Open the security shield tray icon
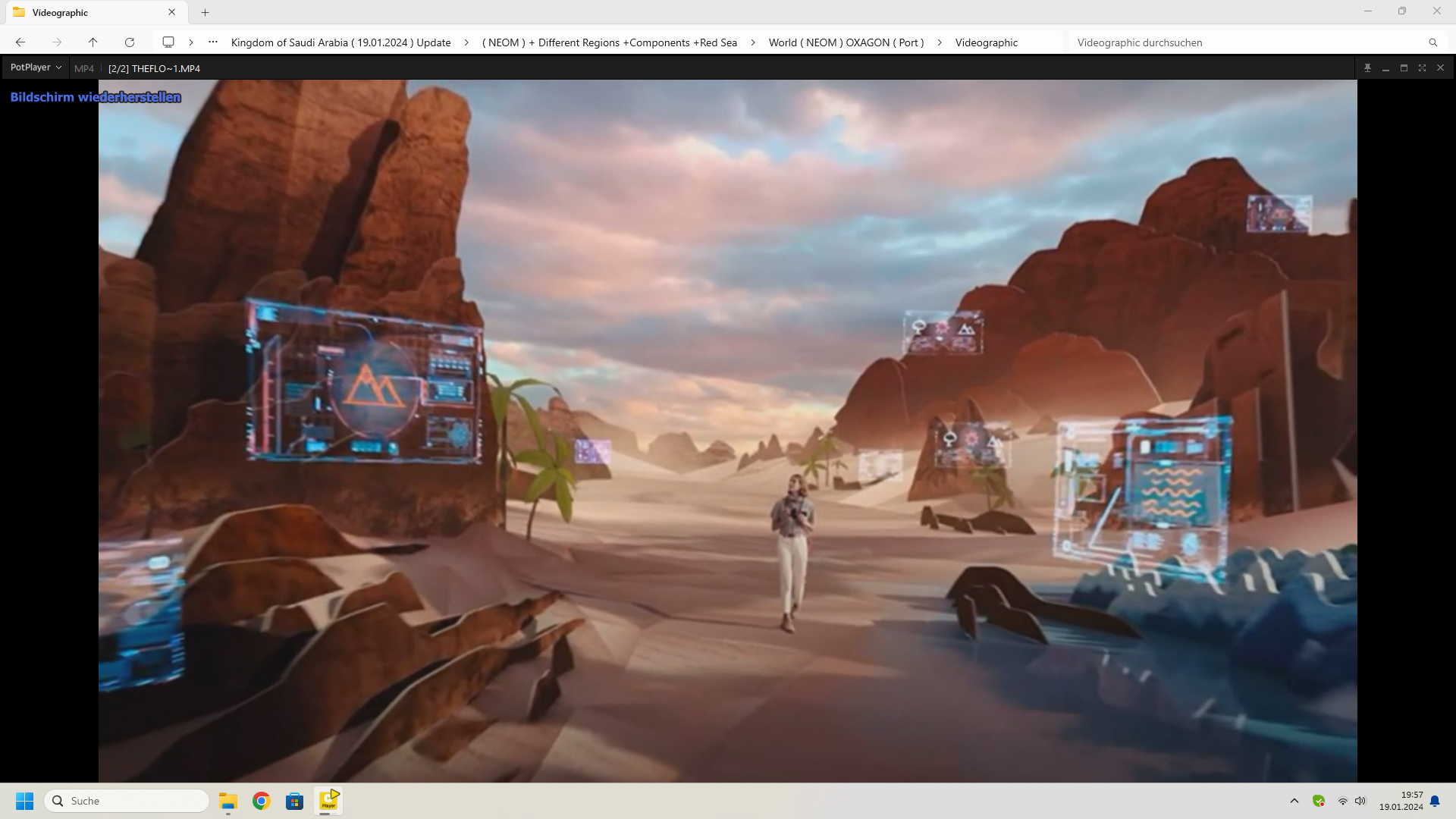Image resolution: width=1456 pixels, height=819 pixels. point(1319,801)
